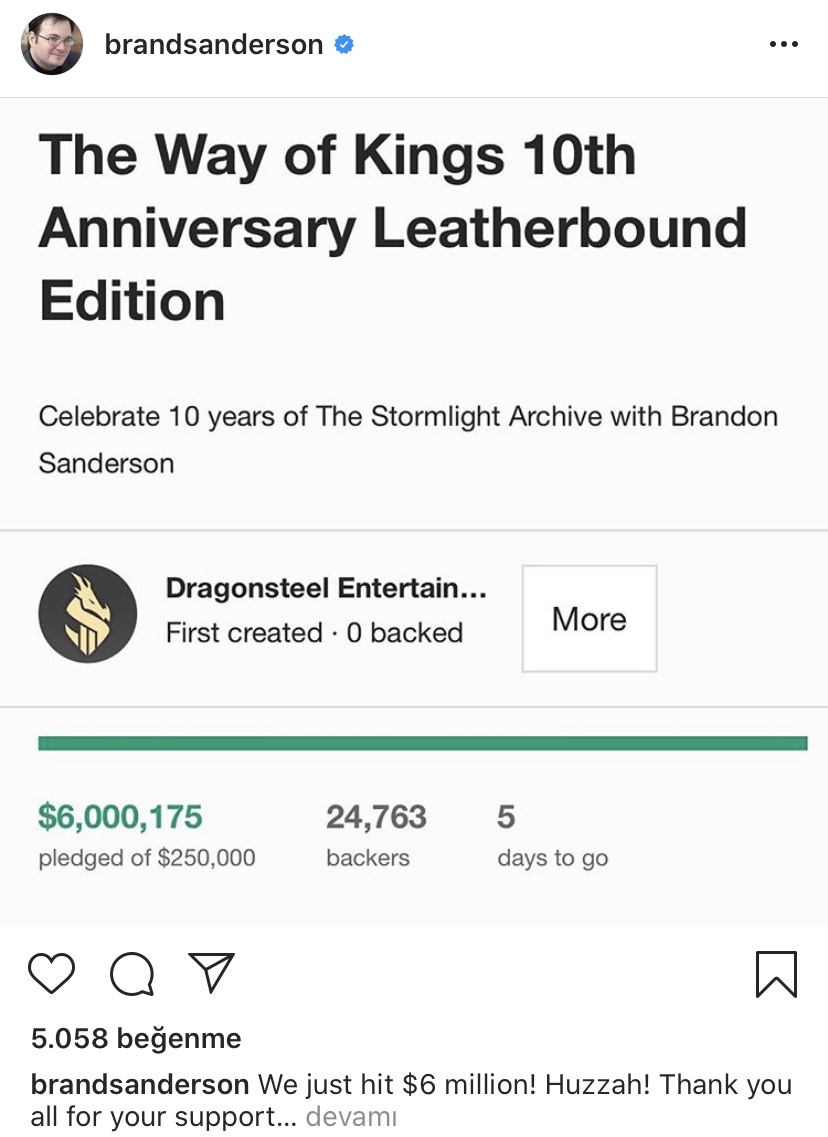View the 5.058 beğenme likes list

136,1038
